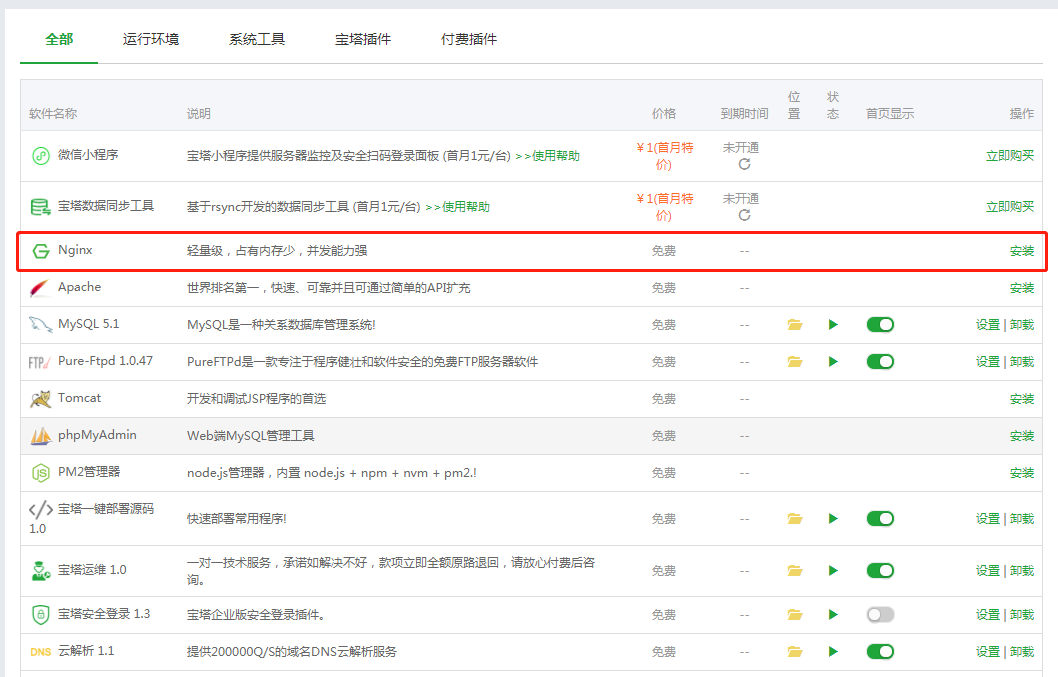The height and width of the screenshot is (677, 1058).
Task: Open 使用帮助 link for 微信小程序
Action: click(x=547, y=156)
